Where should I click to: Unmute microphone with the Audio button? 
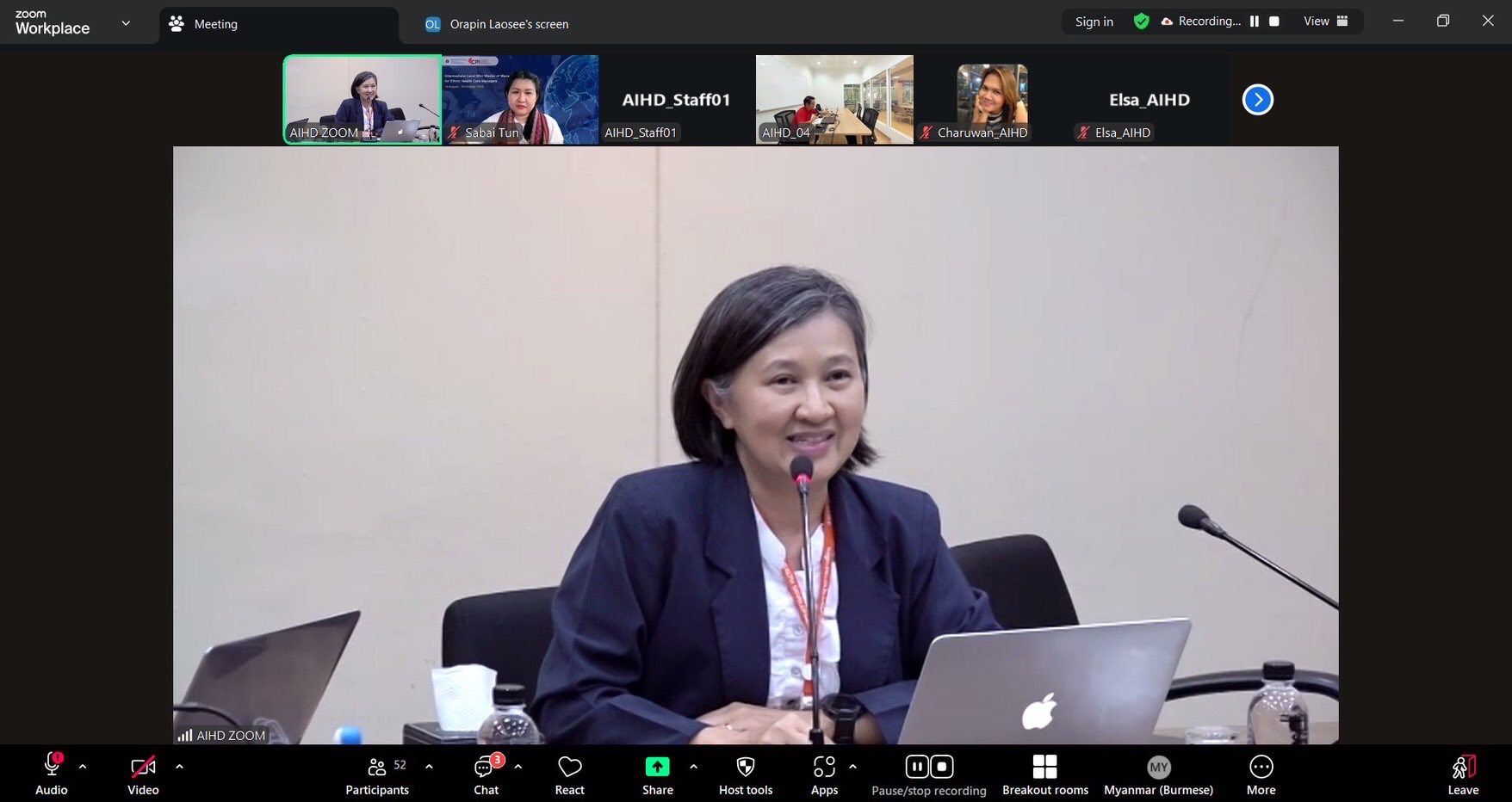(51, 774)
